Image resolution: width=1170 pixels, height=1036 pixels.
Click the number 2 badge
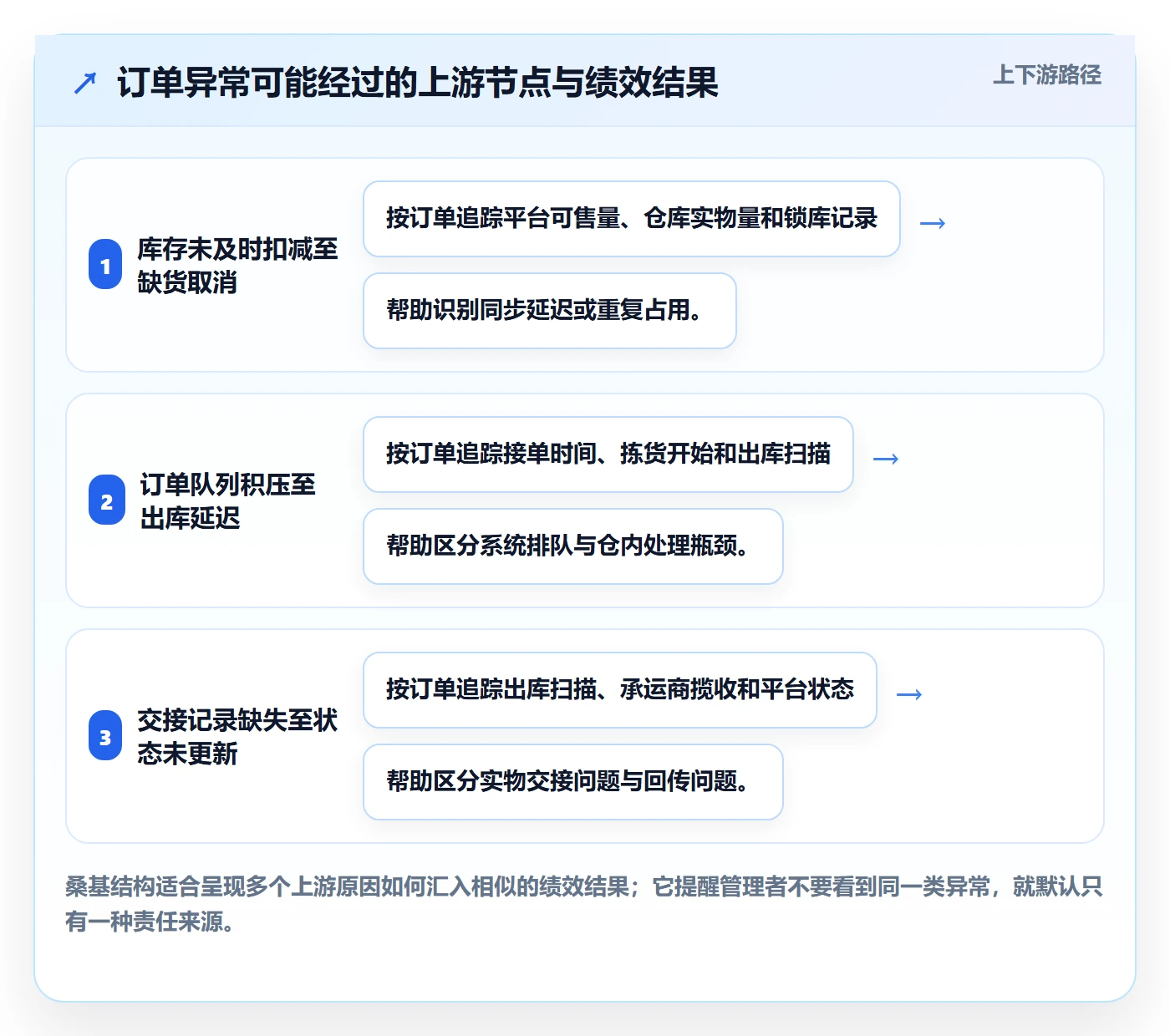[105, 500]
